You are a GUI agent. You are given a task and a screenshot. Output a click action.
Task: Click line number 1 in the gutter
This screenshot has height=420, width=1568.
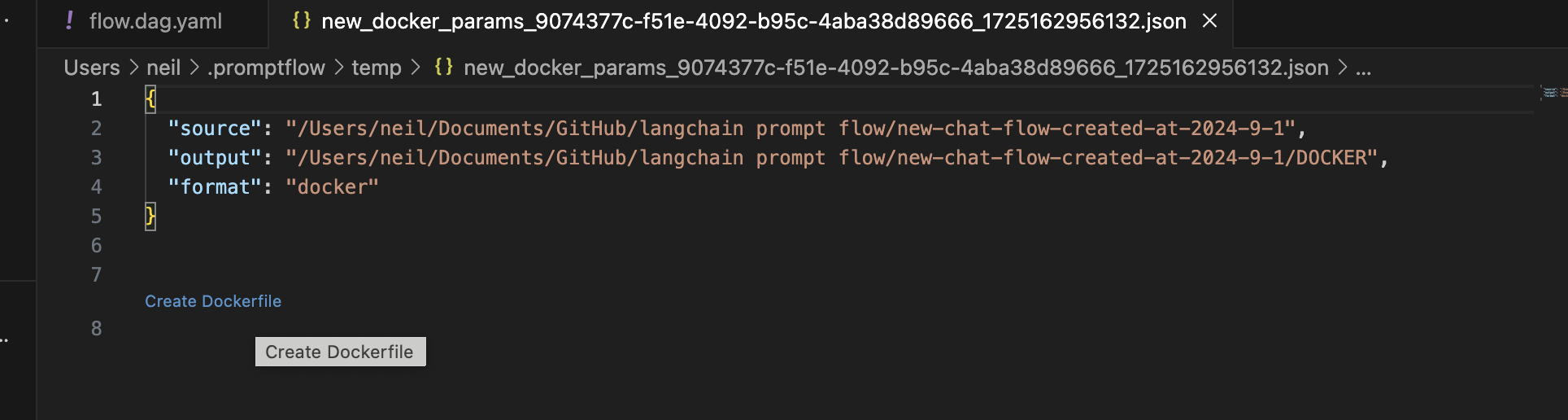tap(96, 99)
